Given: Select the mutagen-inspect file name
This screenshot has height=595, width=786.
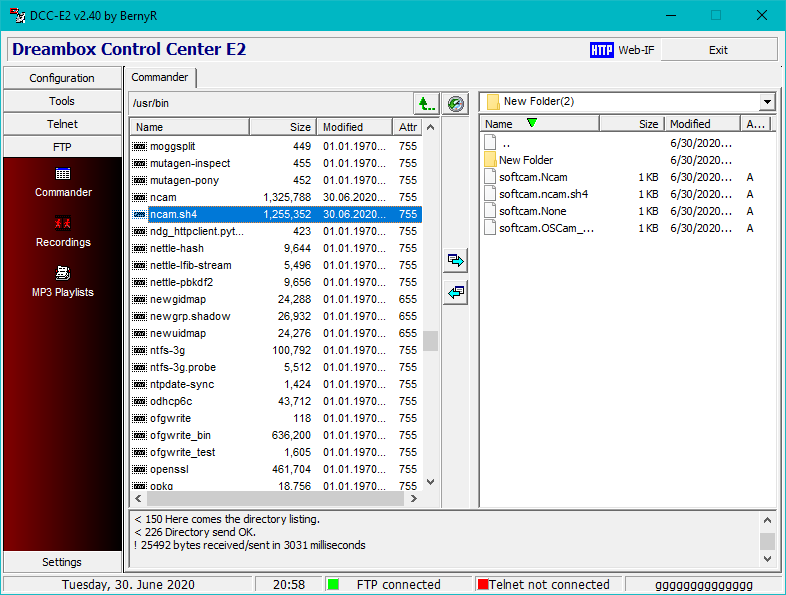Looking at the screenshot, I should point(190,163).
